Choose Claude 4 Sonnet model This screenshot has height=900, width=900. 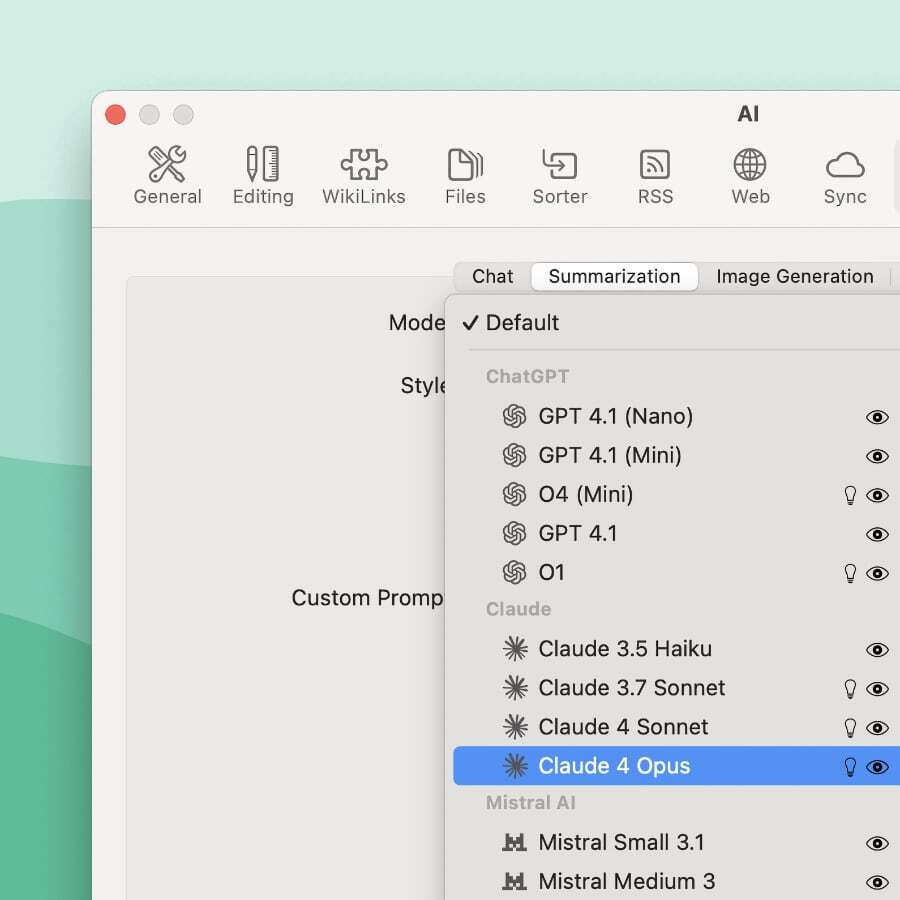pyautogui.click(x=676, y=727)
